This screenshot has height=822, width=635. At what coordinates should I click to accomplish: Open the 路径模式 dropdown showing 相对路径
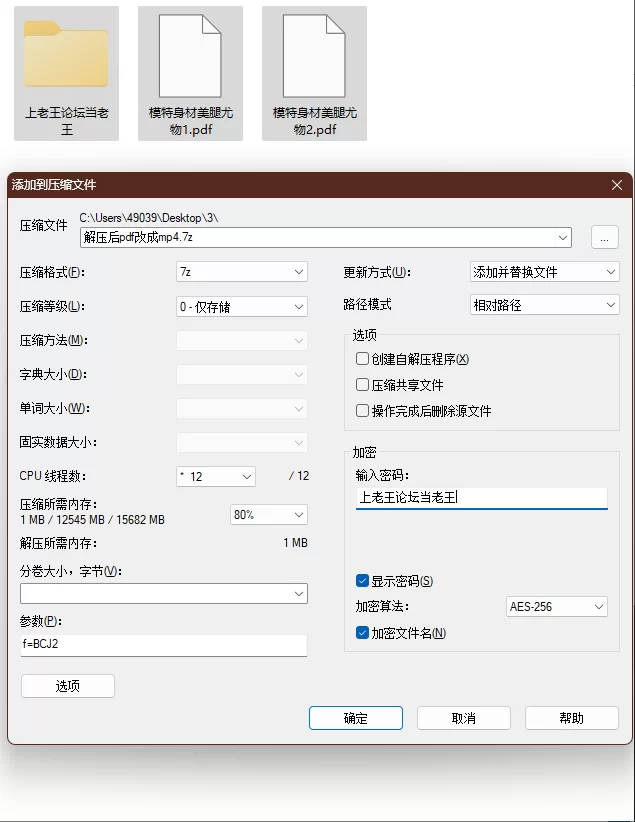(x=544, y=305)
